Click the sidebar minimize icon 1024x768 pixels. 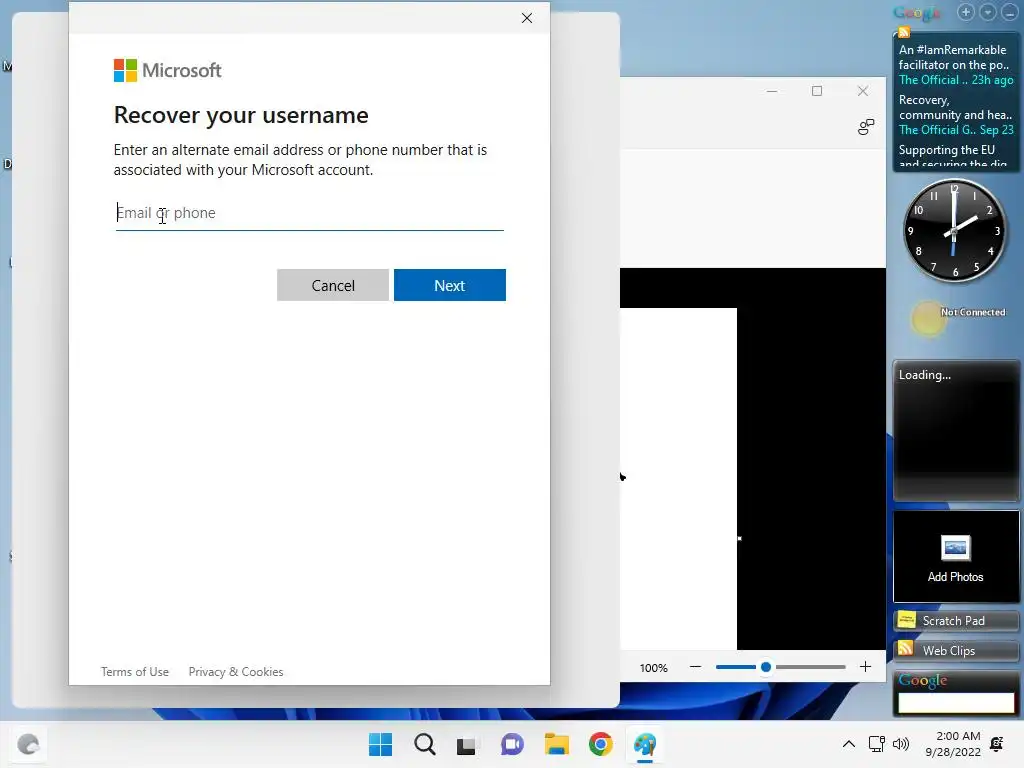point(1009,12)
